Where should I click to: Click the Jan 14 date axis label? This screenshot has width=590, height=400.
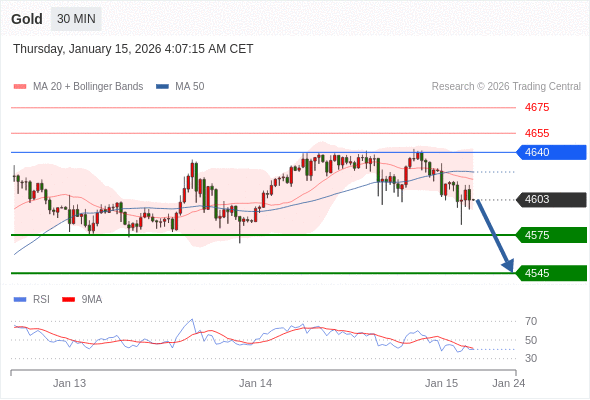(255, 383)
